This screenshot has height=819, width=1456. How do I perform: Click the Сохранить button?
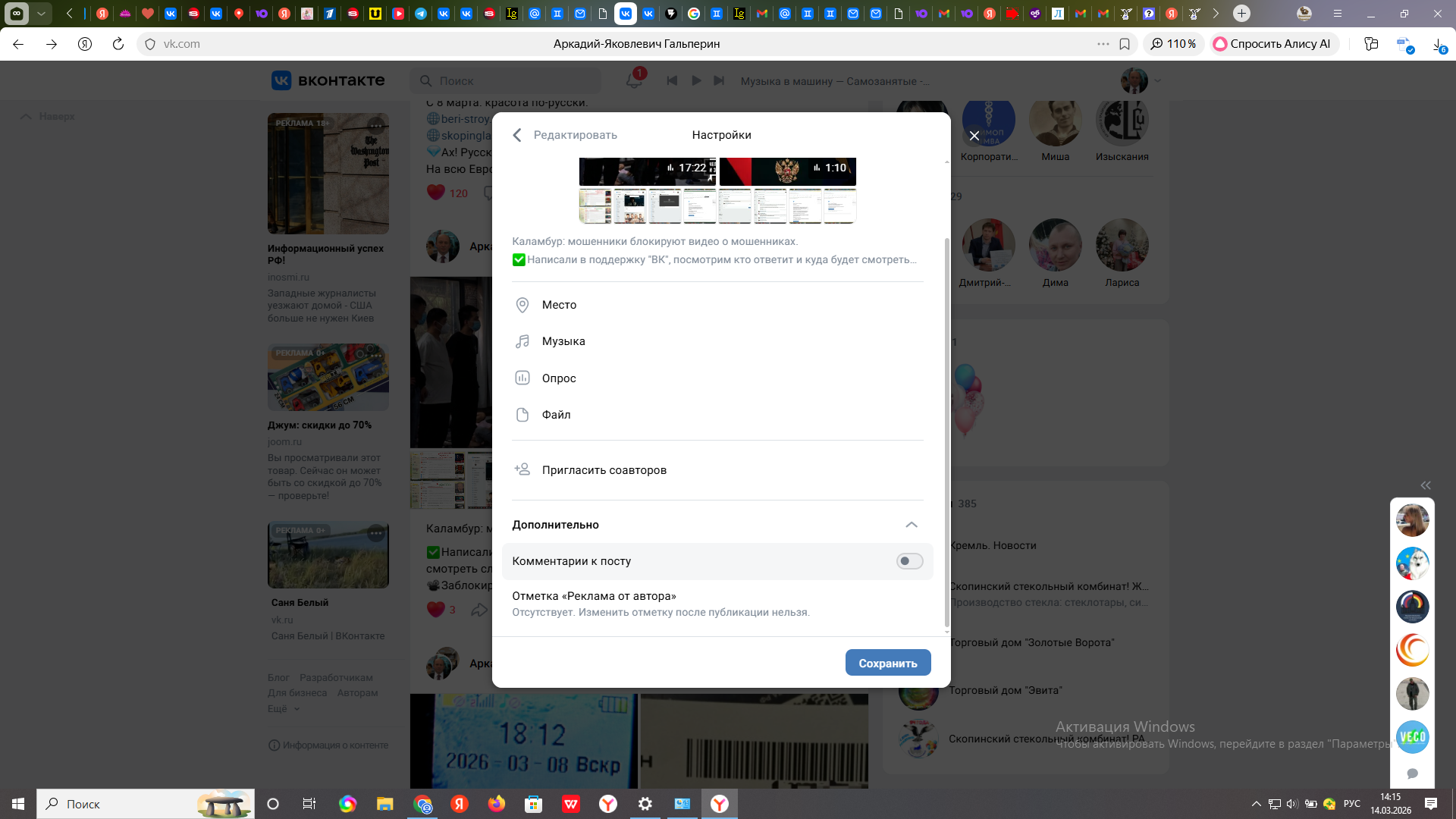tap(887, 663)
